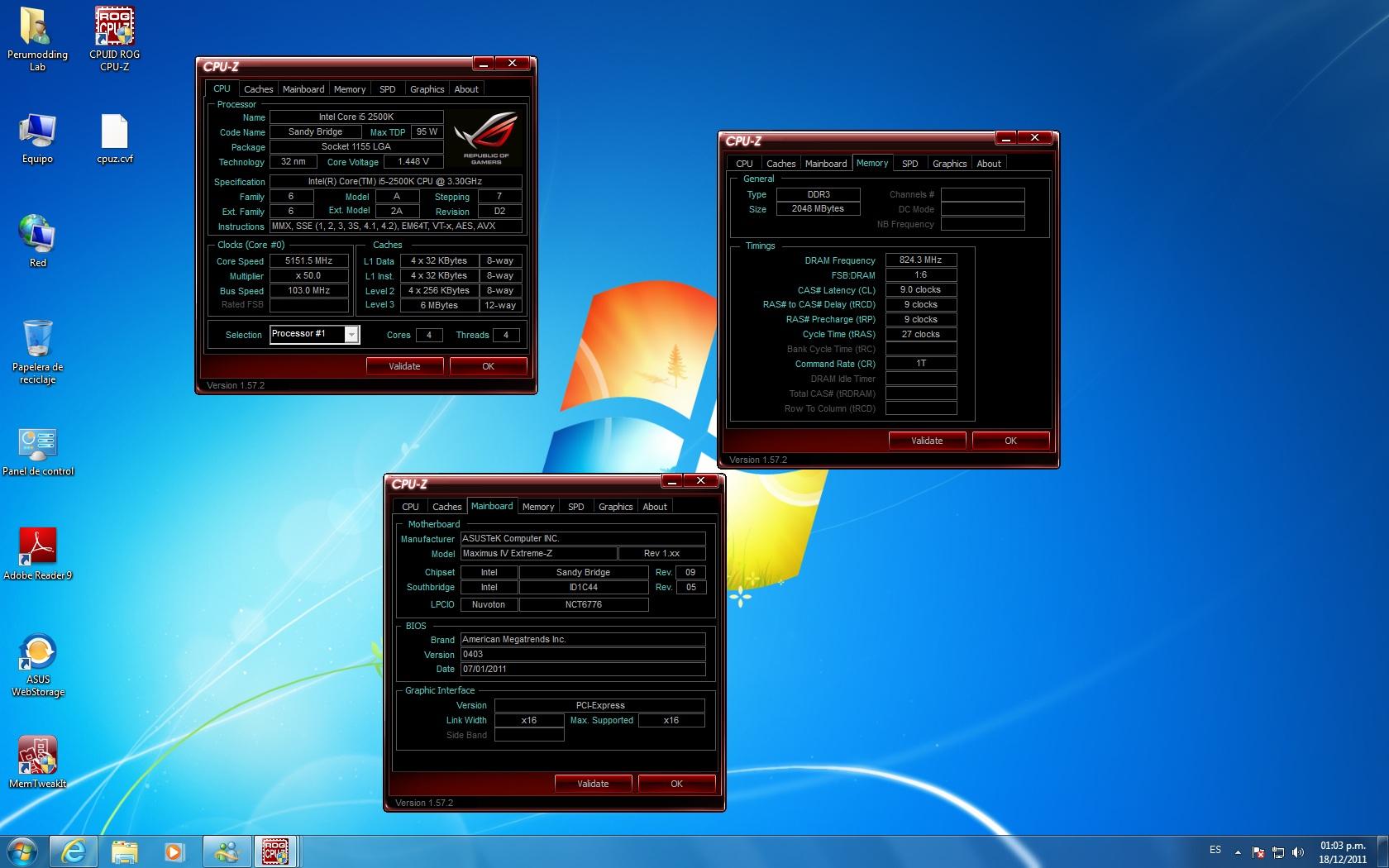Screen dimensions: 1389x868
Task: Select ROG CPU-Z taskbar button
Action: tap(276, 851)
